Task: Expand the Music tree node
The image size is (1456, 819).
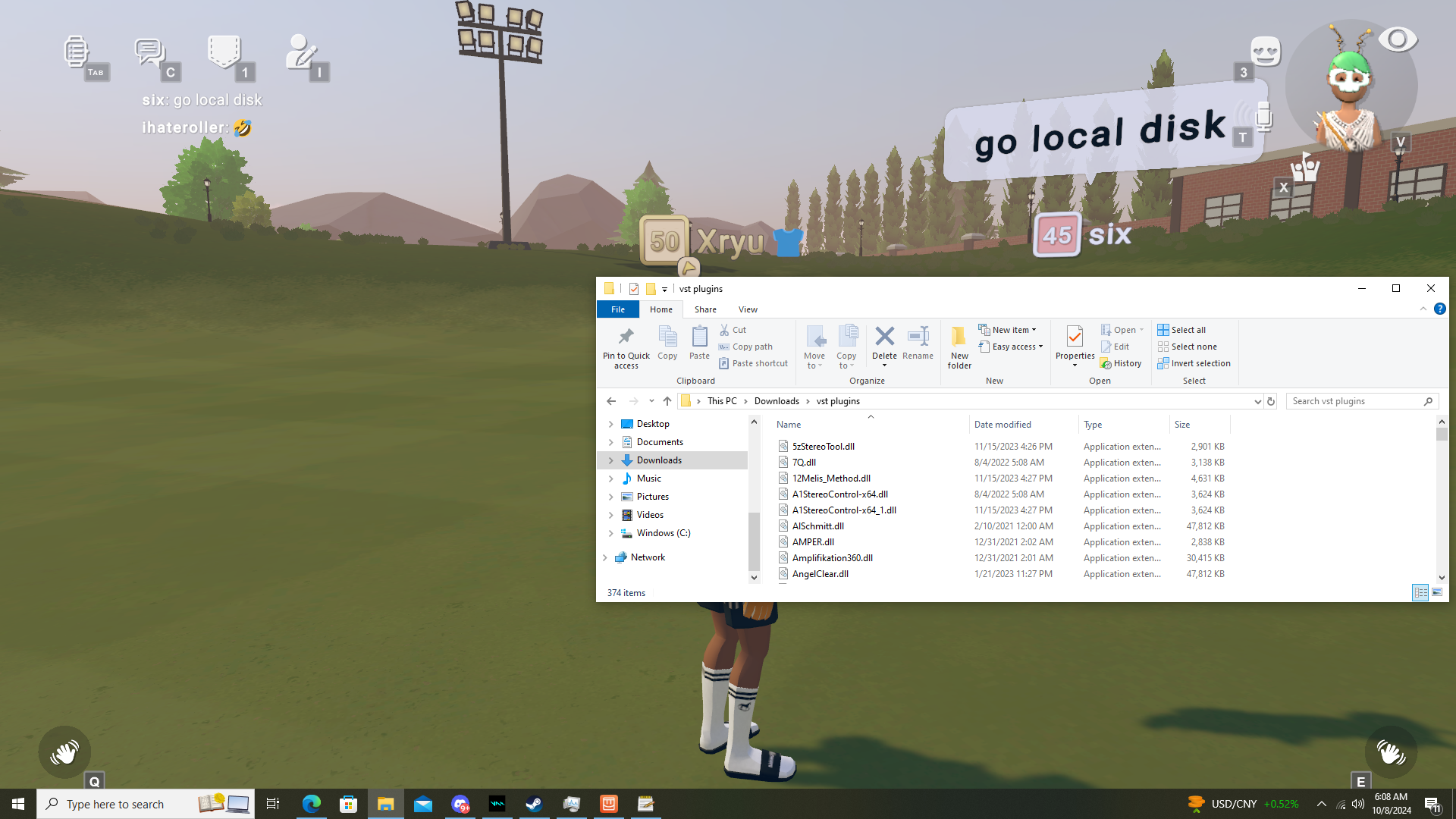Action: pos(611,479)
